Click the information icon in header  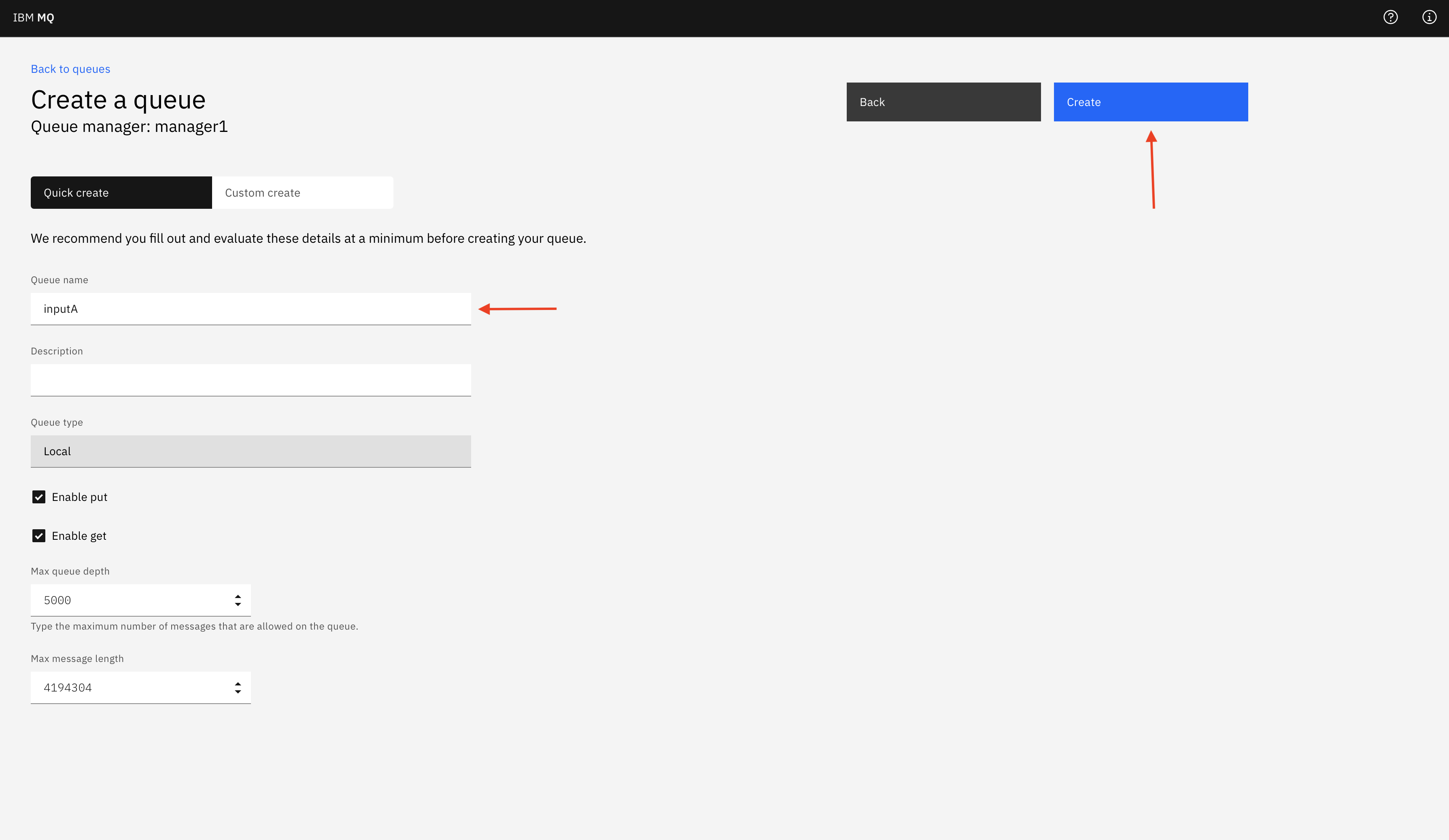pos(1429,17)
